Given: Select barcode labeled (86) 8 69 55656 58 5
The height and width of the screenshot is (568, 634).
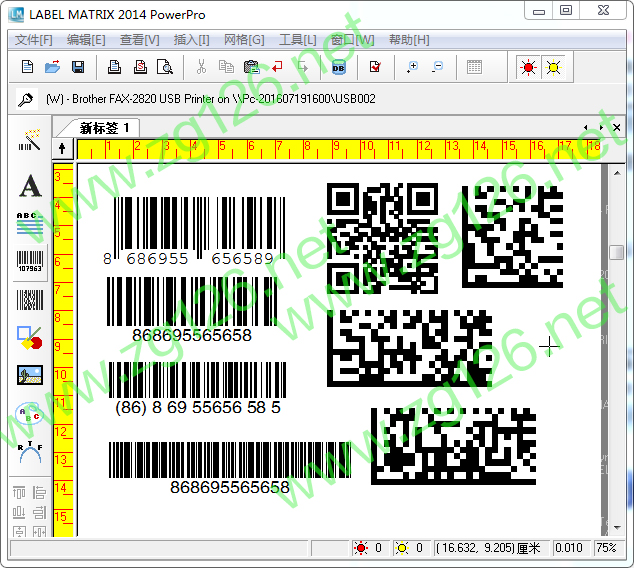Looking at the screenshot, I should [x=197, y=389].
